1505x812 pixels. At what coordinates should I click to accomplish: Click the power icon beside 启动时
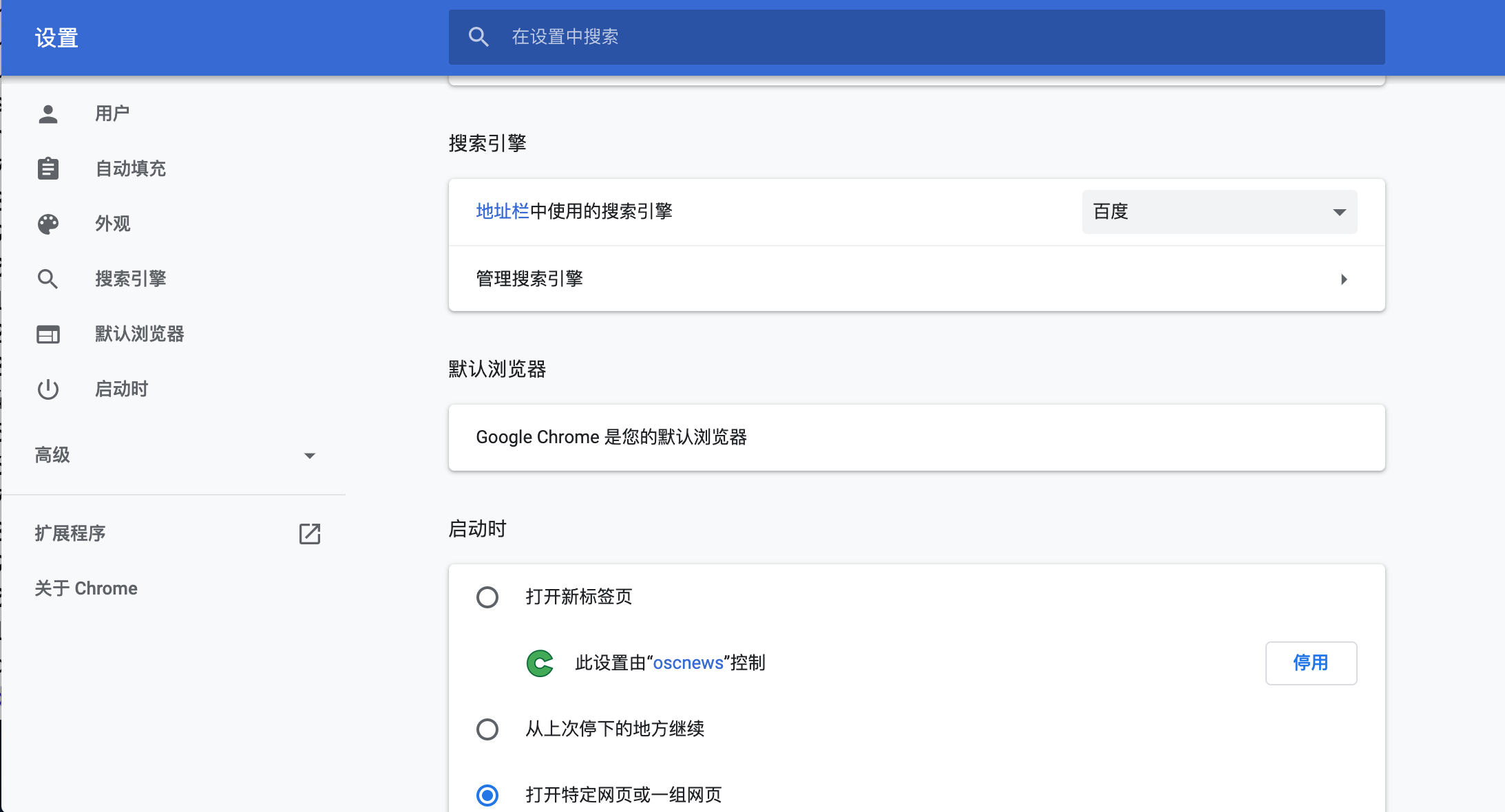point(48,389)
